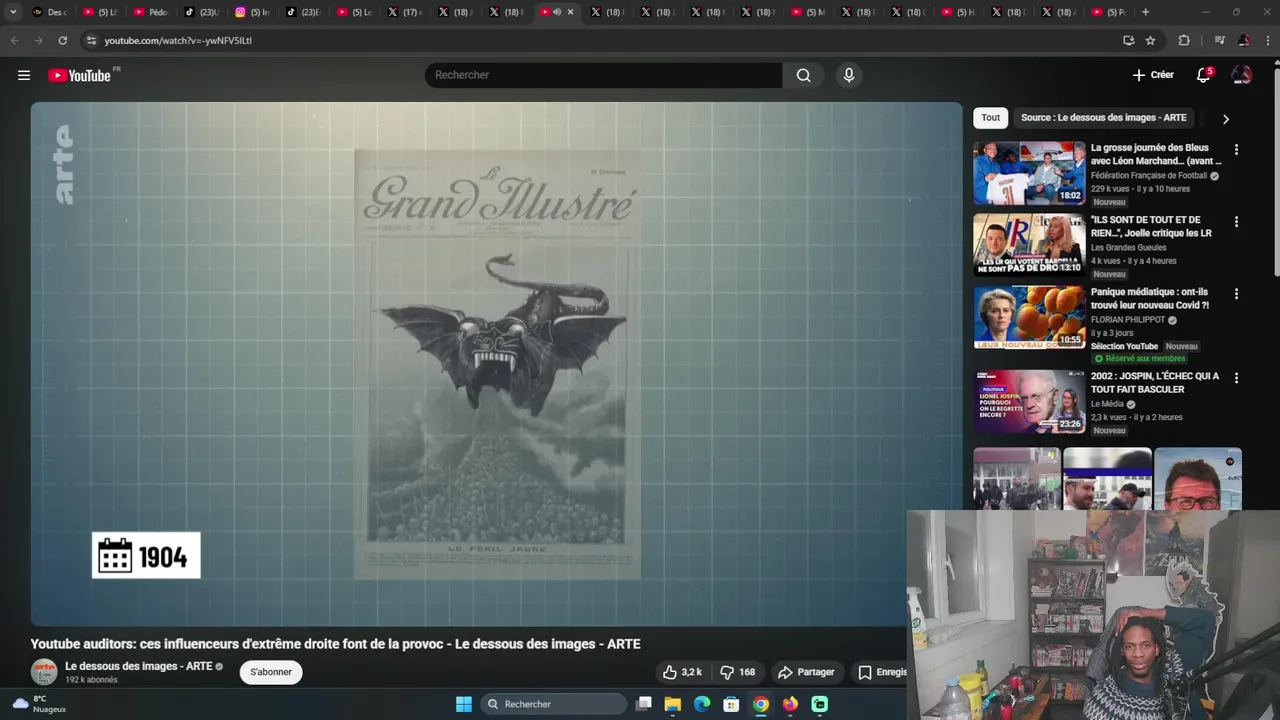Like the video with thumbs up
1280x720 pixels.
click(x=682, y=672)
